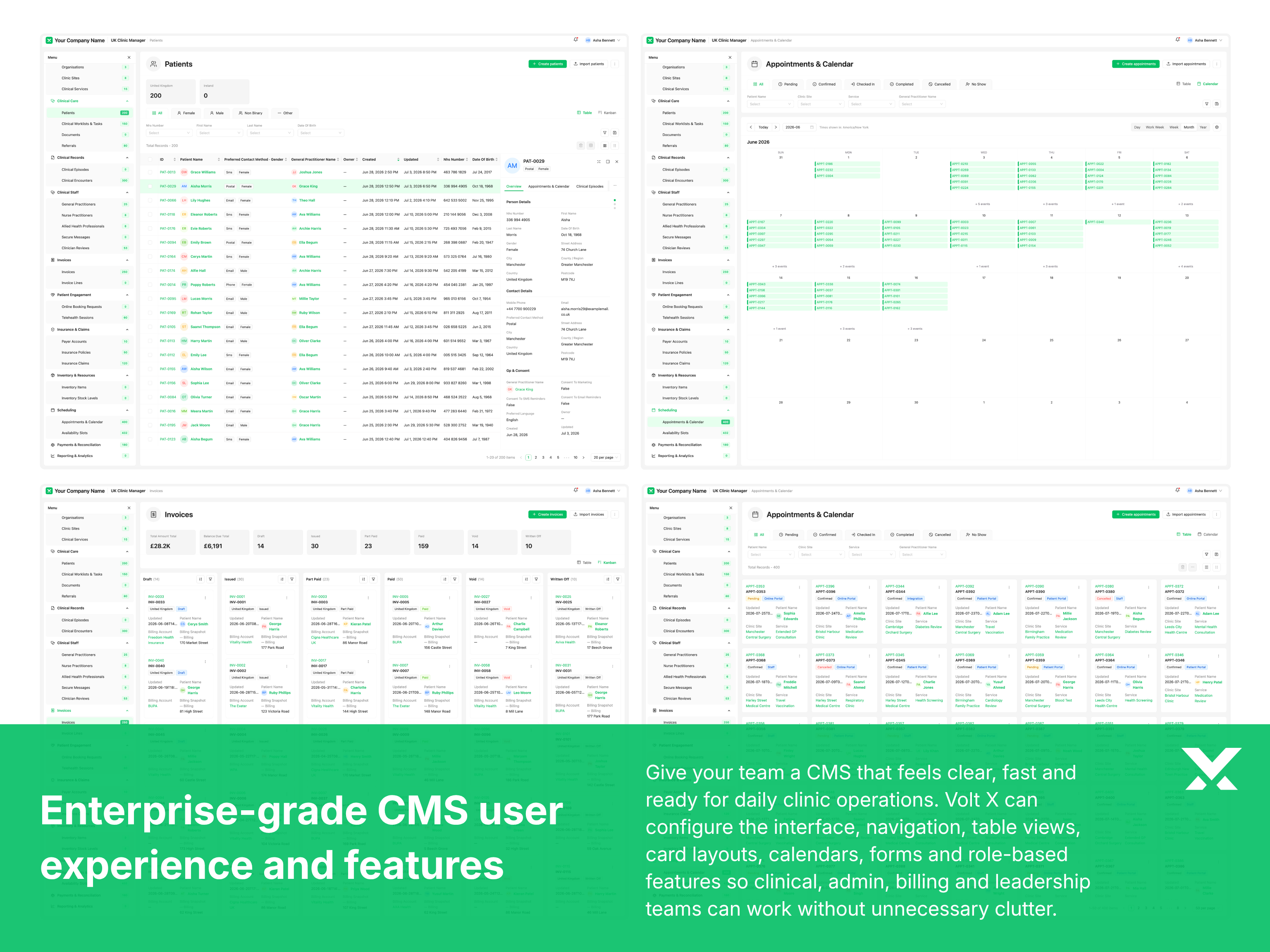Screen dimensions: 1270x952
Task: Click the Today button in calendar
Action: (x=763, y=127)
